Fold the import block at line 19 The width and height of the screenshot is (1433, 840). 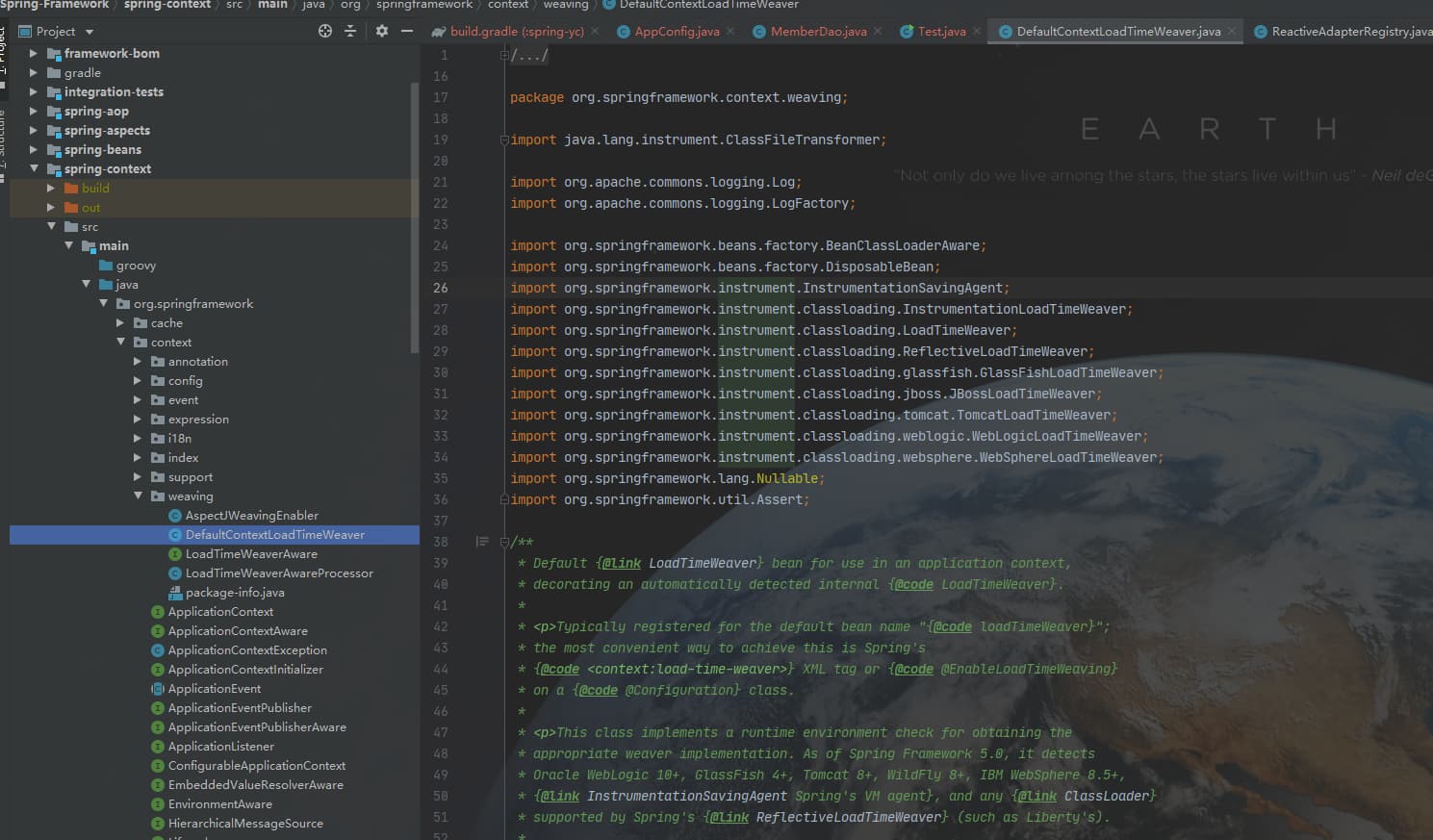[504, 140]
